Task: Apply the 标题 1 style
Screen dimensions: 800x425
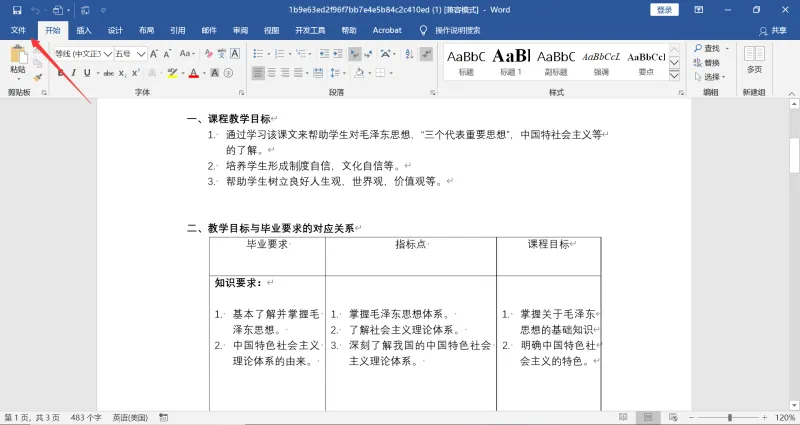Action: [511, 62]
